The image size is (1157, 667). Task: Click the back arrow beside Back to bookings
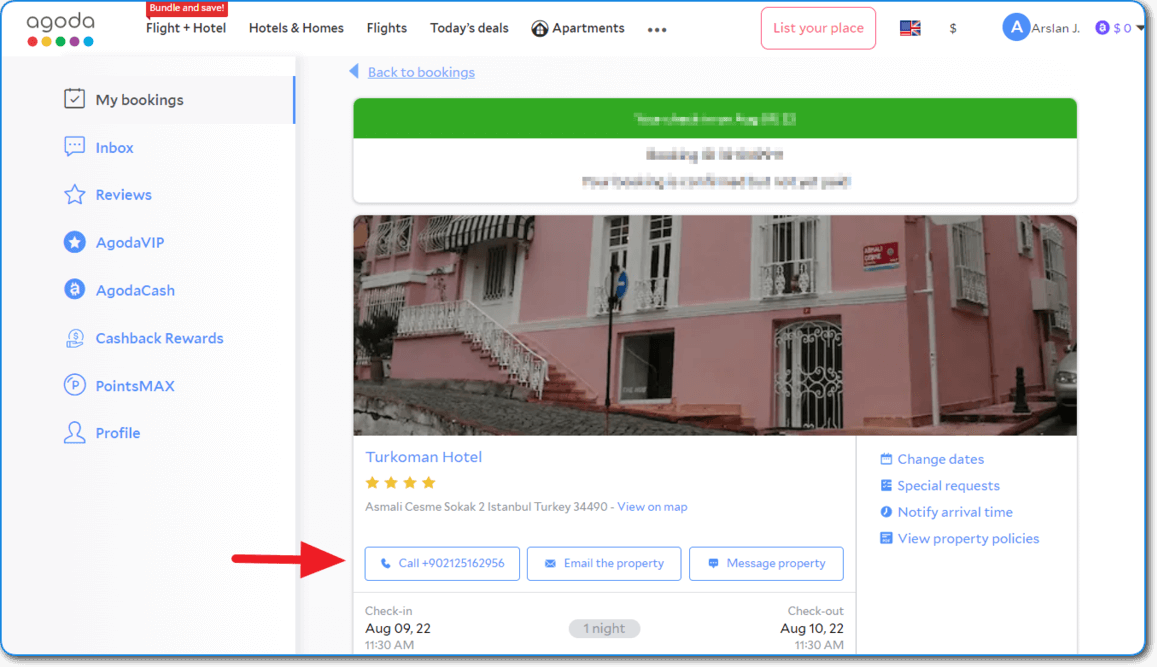pyautogui.click(x=354, y=72)
